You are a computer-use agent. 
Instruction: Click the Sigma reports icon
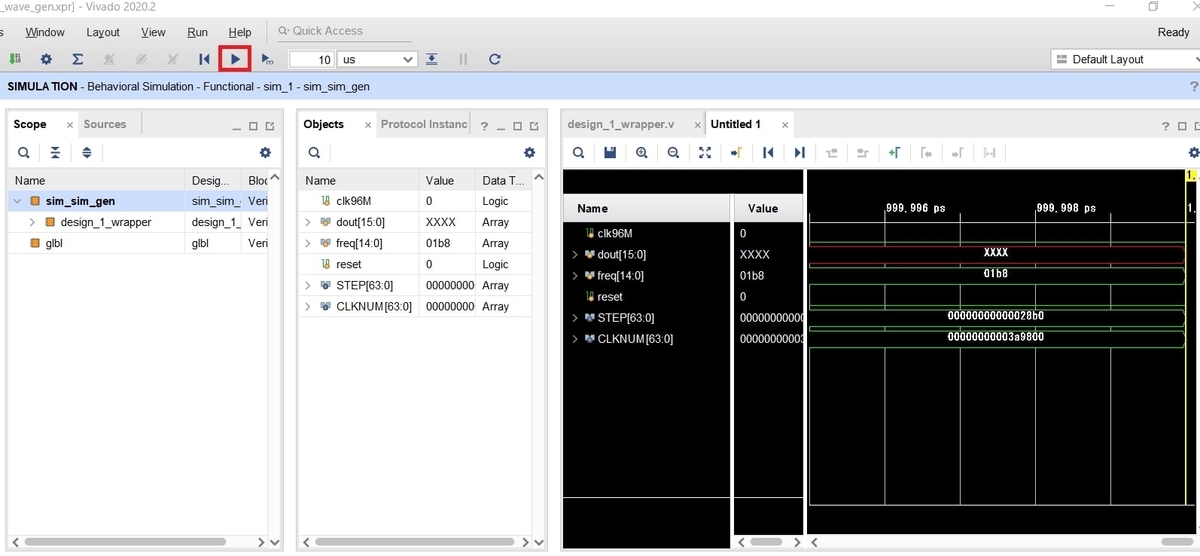click(x=77, y=59)
